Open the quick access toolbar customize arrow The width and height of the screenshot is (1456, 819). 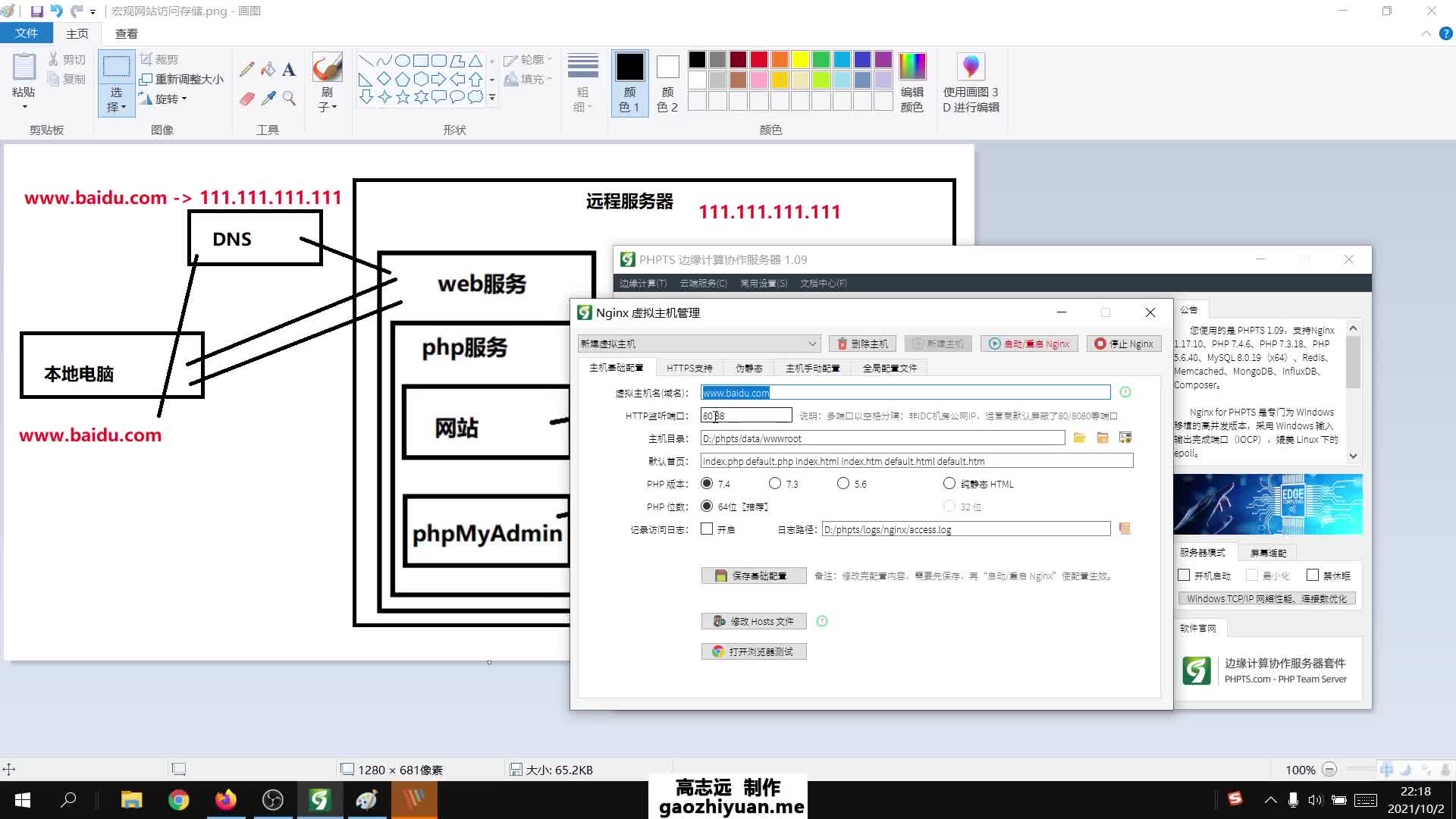pos(93,12)
